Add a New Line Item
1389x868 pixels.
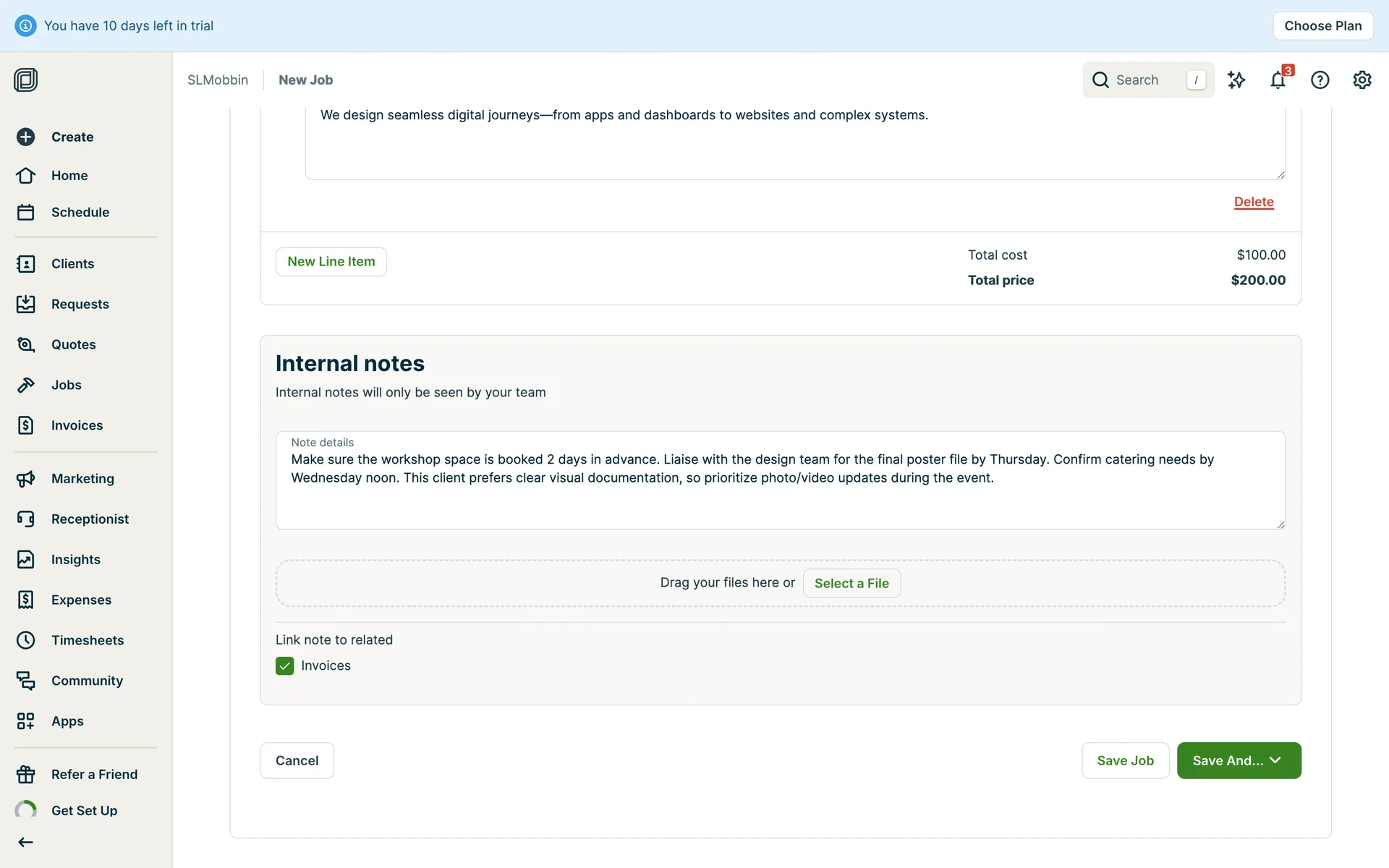click(x=331, y=261)
